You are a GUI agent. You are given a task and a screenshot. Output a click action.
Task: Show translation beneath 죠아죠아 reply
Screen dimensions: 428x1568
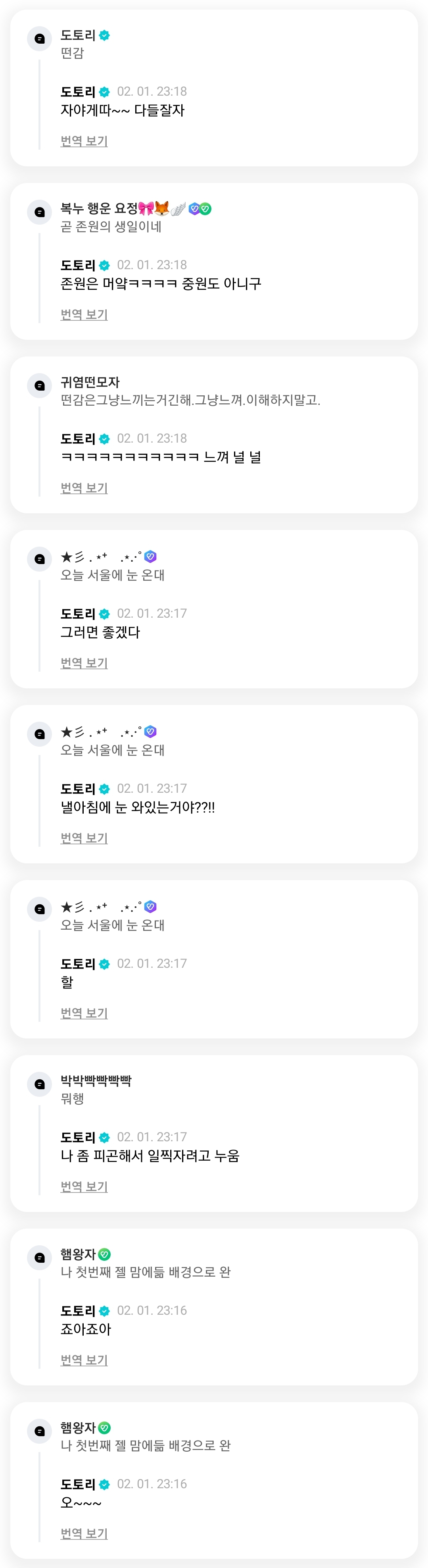click(x=84, y=1360)
